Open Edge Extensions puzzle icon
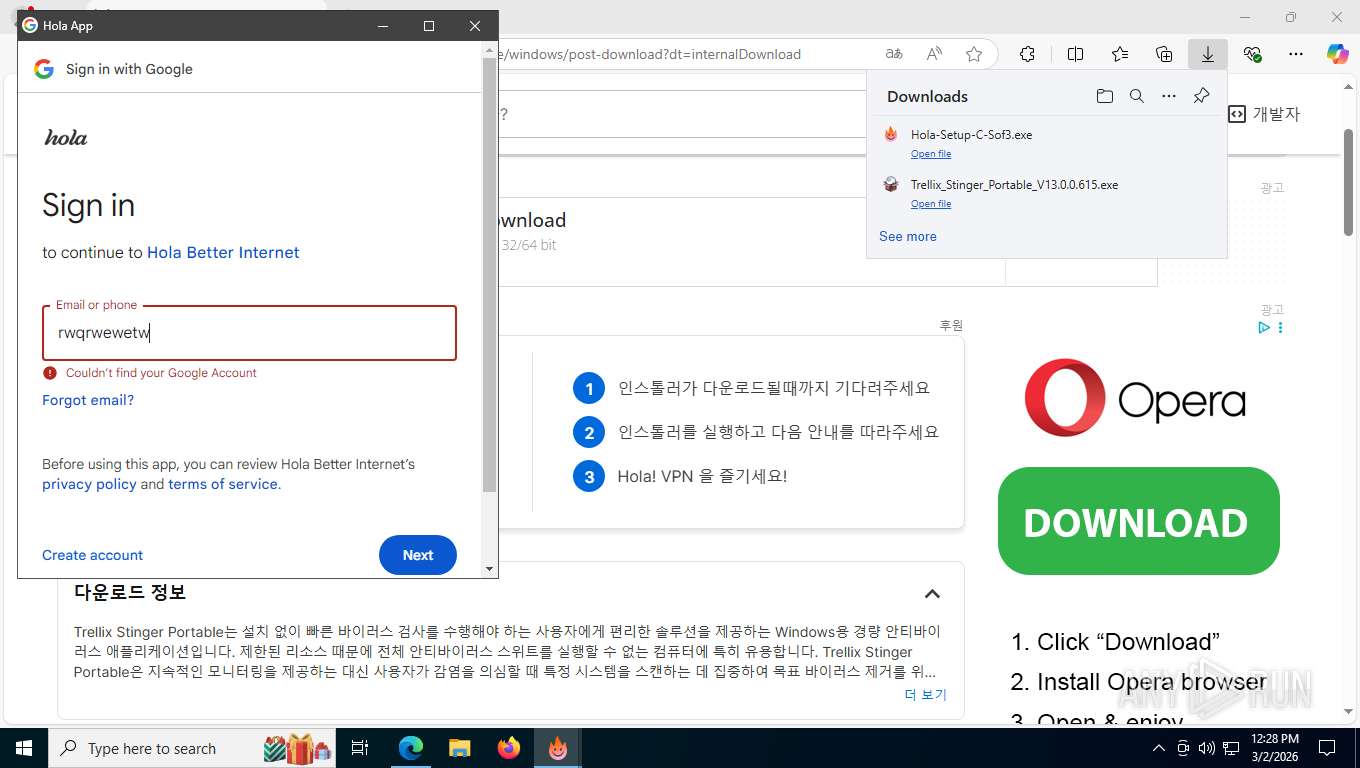This screenshot has height=768, width=1360. tap(1027, 54)
